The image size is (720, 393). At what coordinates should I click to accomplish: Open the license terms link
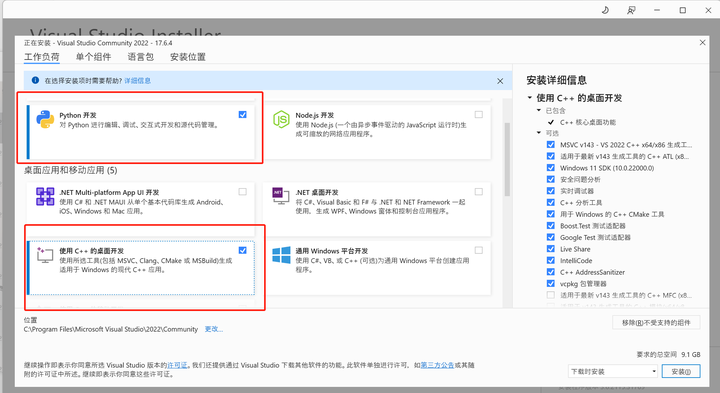click(177, 365)
